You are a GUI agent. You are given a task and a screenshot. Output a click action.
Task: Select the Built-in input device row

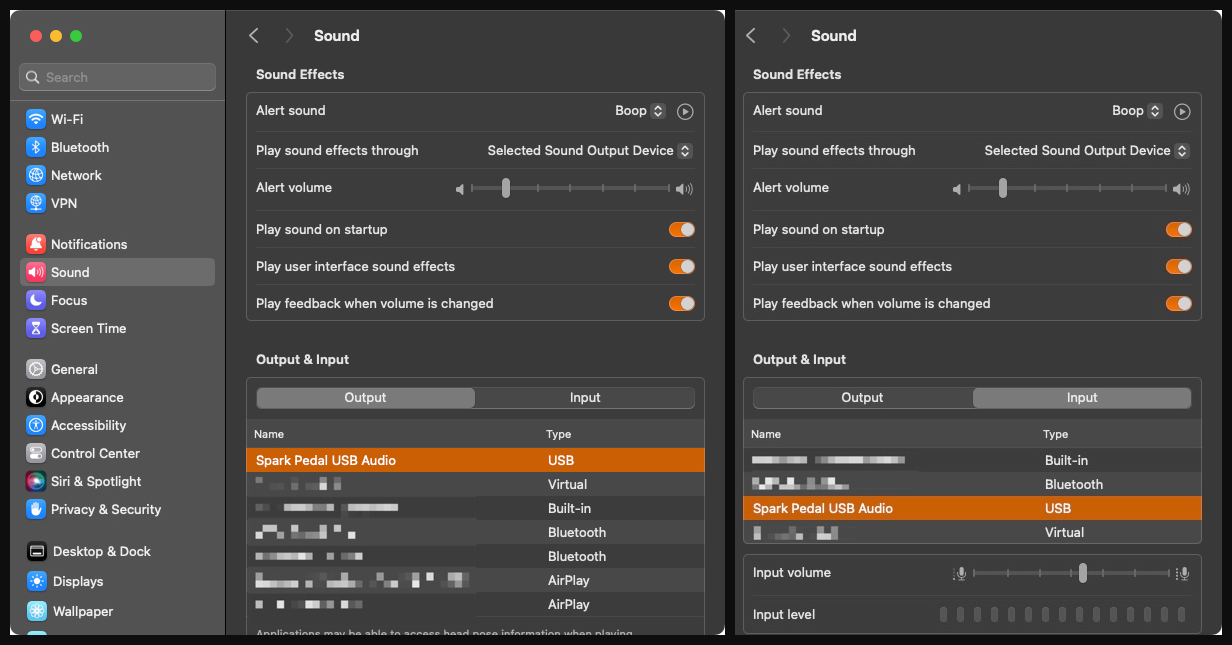(x=973, y=460)
